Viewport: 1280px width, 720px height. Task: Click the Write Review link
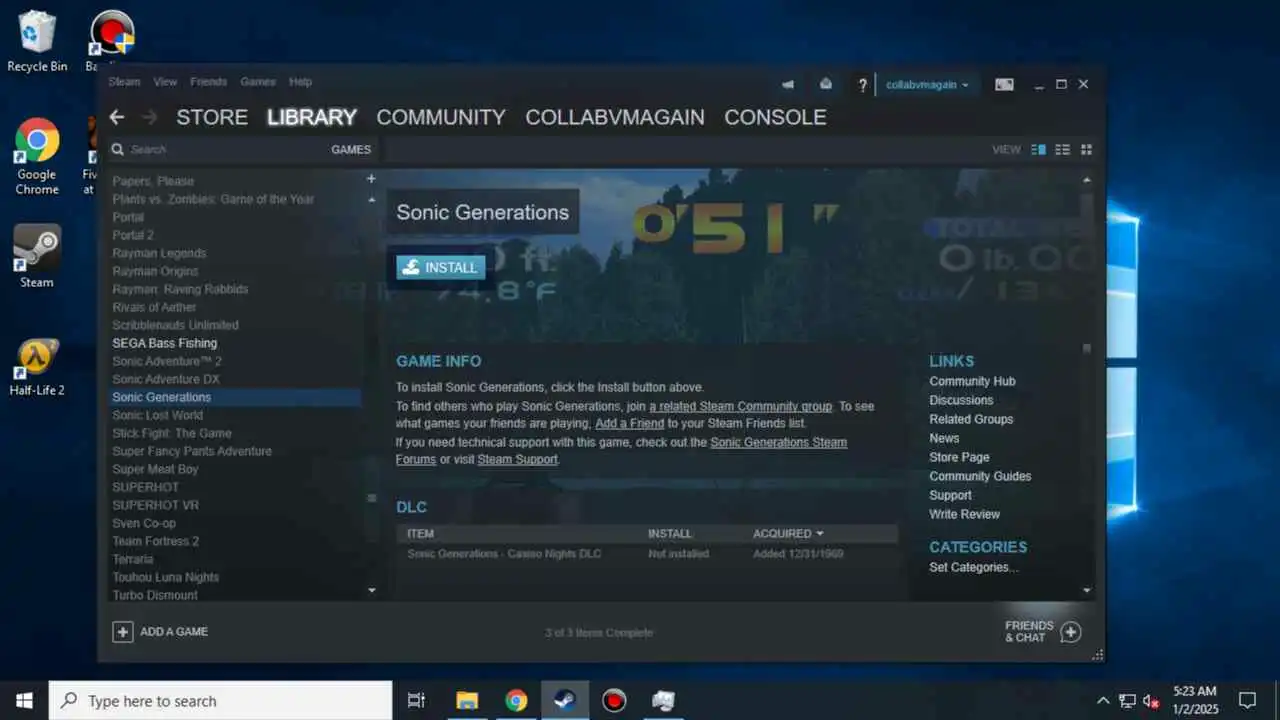coord(964,514)
